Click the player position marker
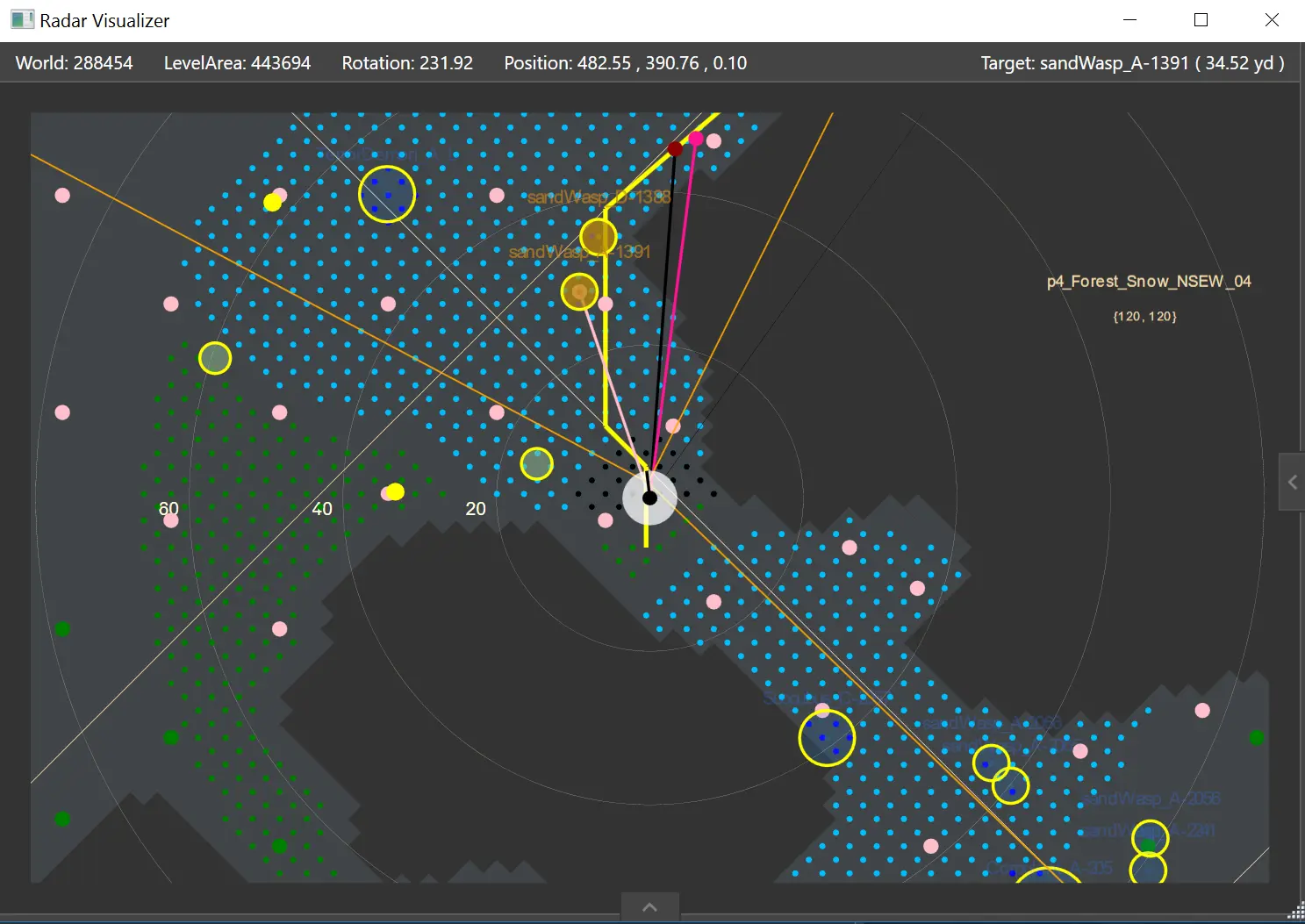 (649, 498)
